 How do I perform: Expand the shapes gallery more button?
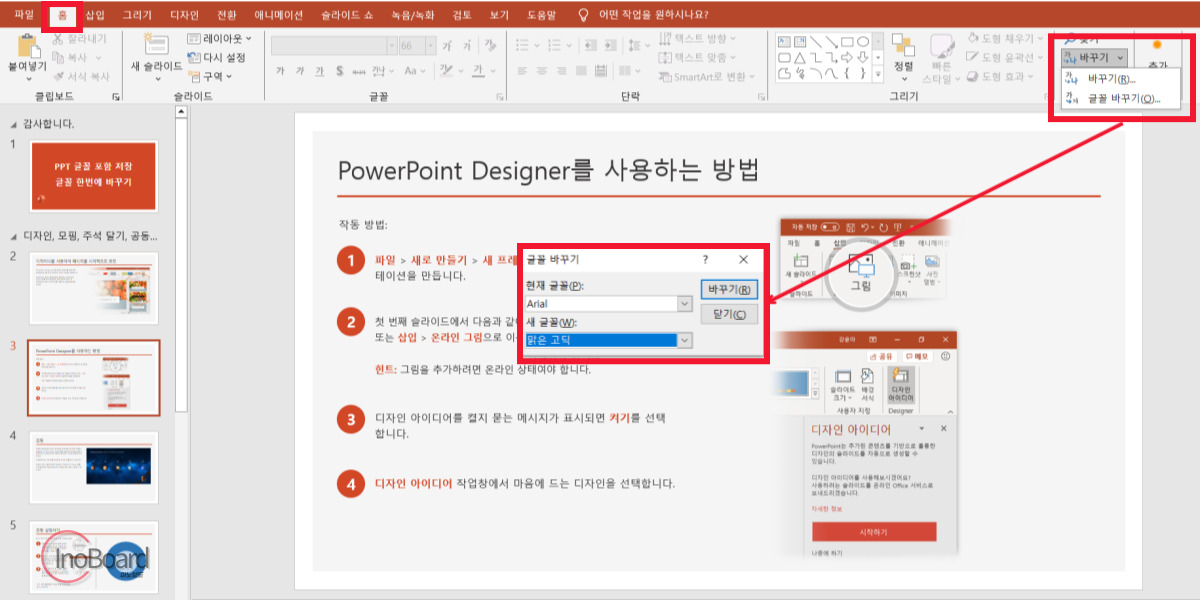[x=878, y=76]
